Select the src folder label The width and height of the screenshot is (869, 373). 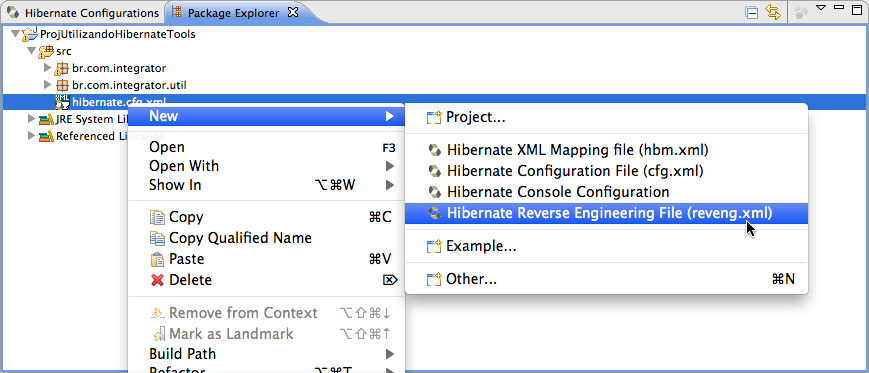[x=64, y=52]
